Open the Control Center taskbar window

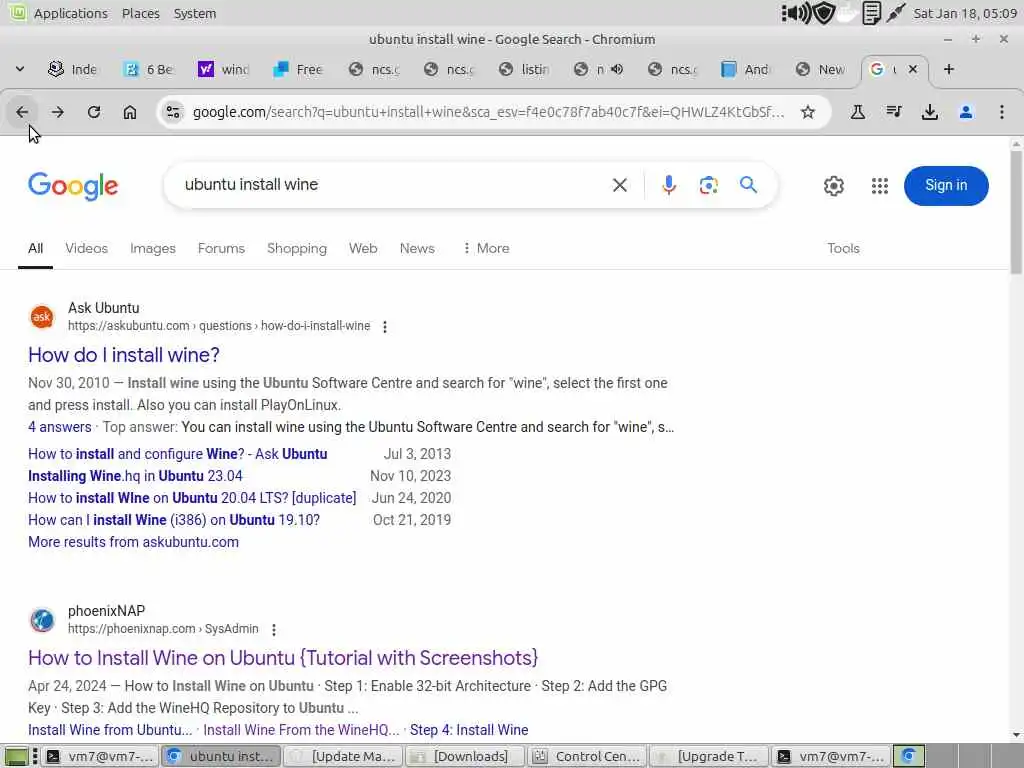[586, 756]
